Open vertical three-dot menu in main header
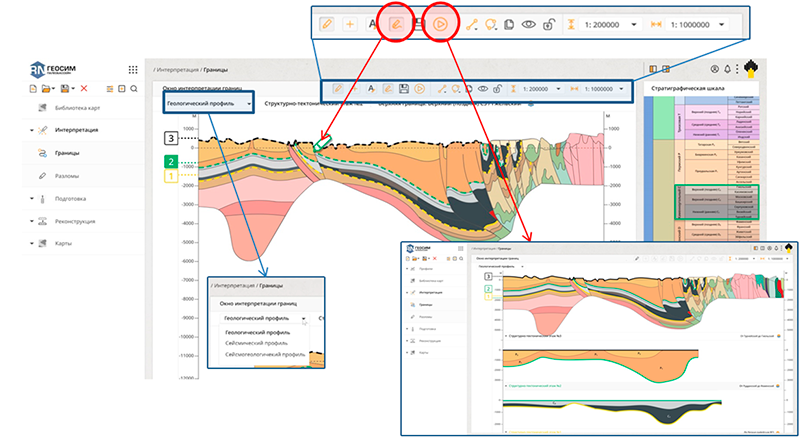This screenshot has width=800, height=437. [x=737, y=69]
